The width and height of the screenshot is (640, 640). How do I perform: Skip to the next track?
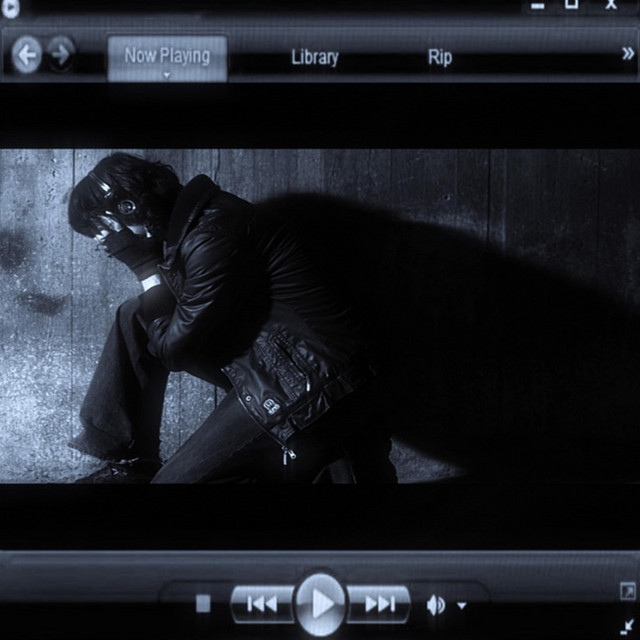tap(379, 604)
